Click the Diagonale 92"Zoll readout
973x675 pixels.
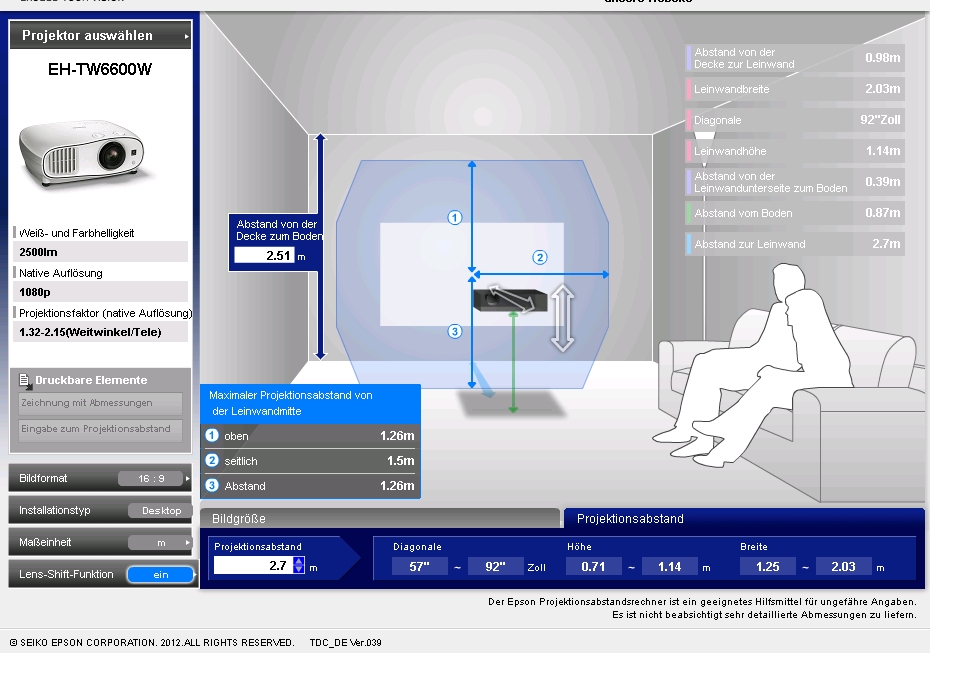pyautogui.click(x=795, y=120)
